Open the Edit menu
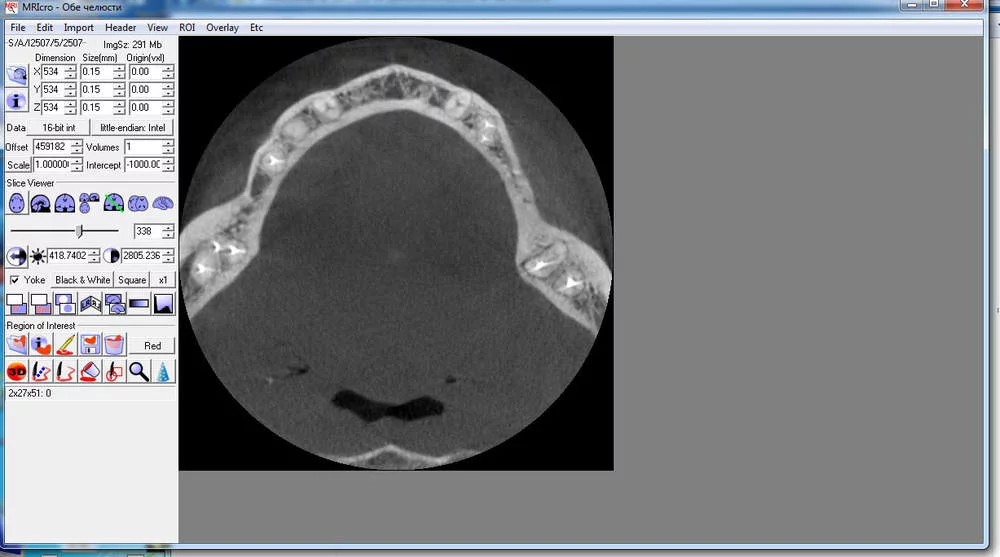 tap(45, 27)
